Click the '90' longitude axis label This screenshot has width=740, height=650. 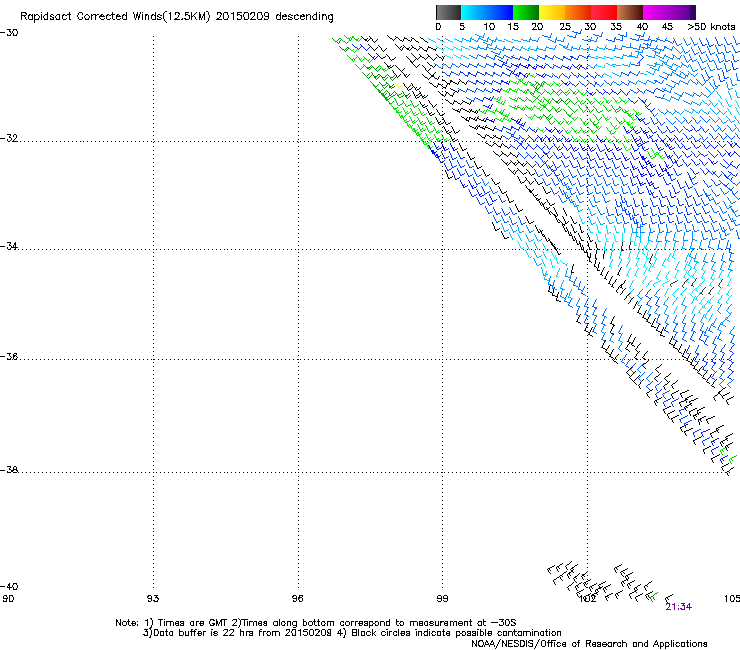tap(8, 599)
